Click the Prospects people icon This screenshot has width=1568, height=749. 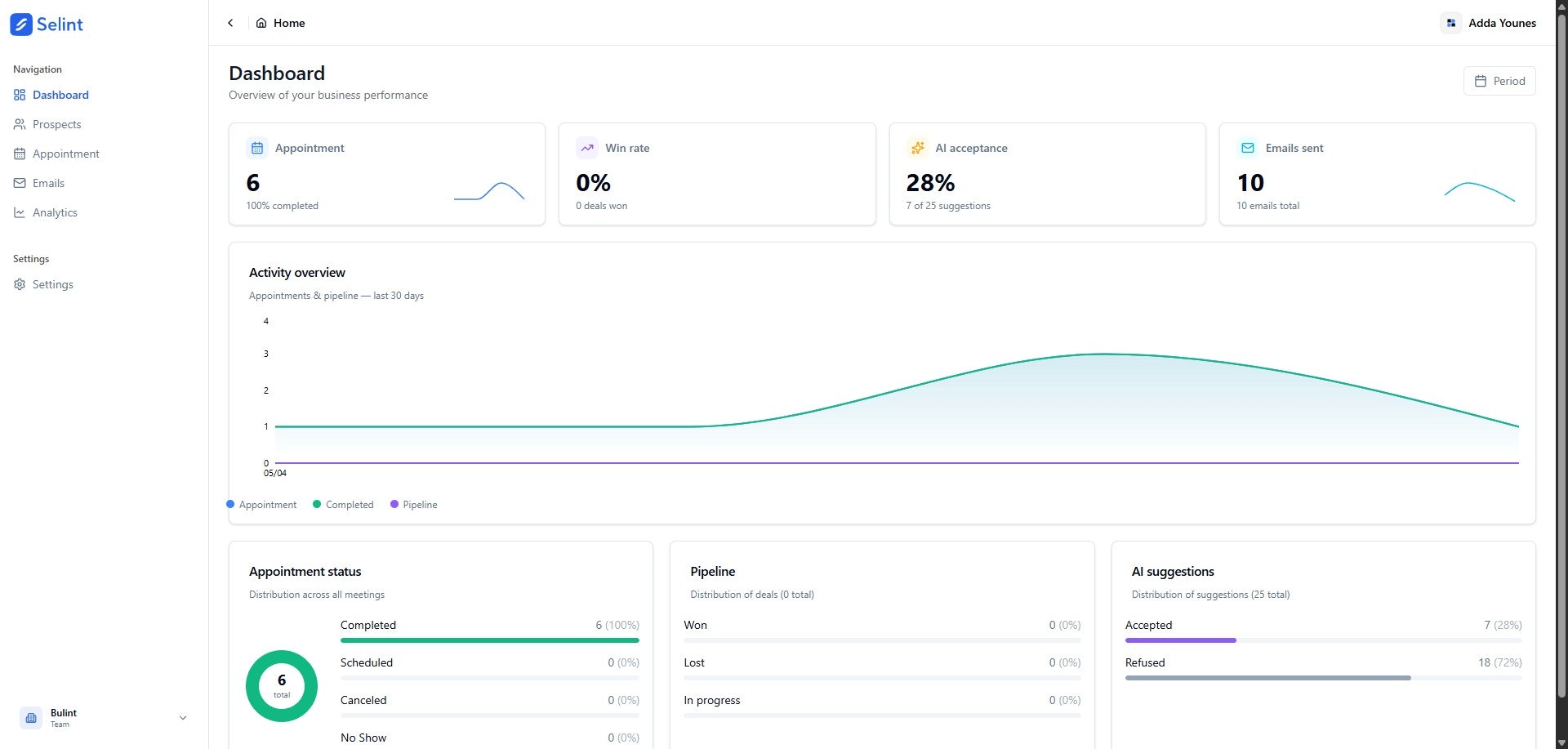point(20,124)
